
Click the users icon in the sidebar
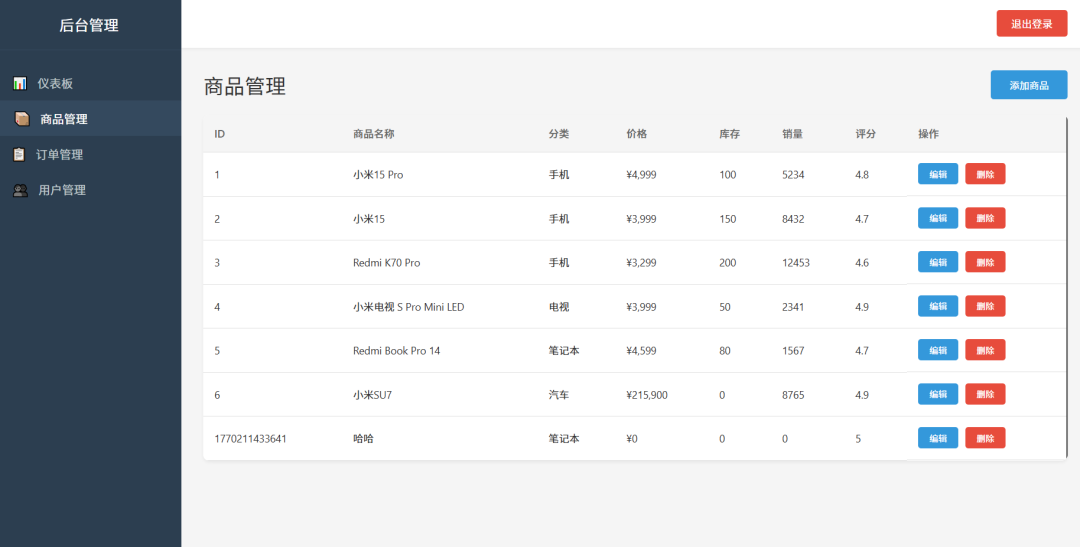[21, 190]
